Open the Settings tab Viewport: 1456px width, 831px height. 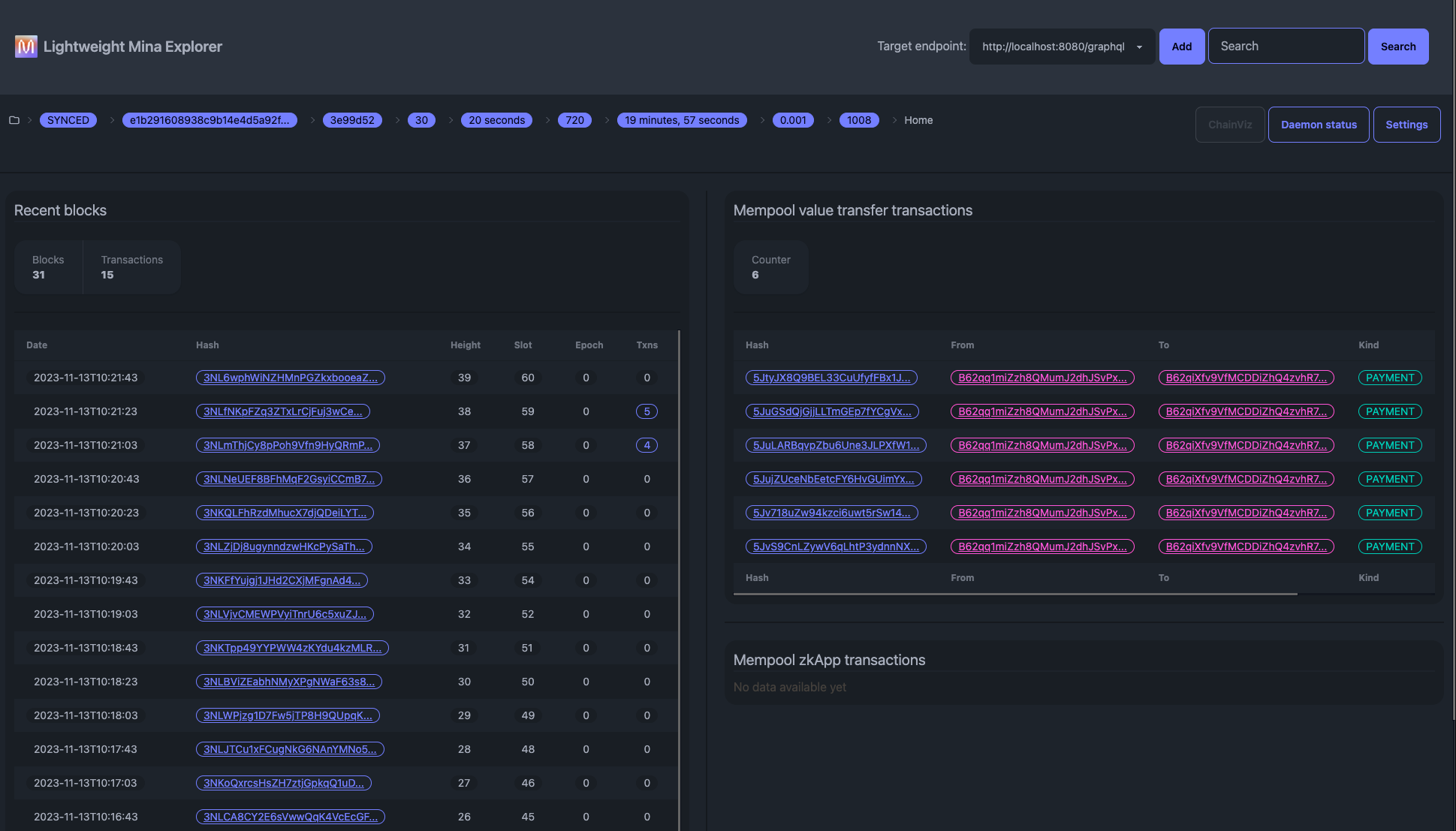click(x=1406, y=125)
